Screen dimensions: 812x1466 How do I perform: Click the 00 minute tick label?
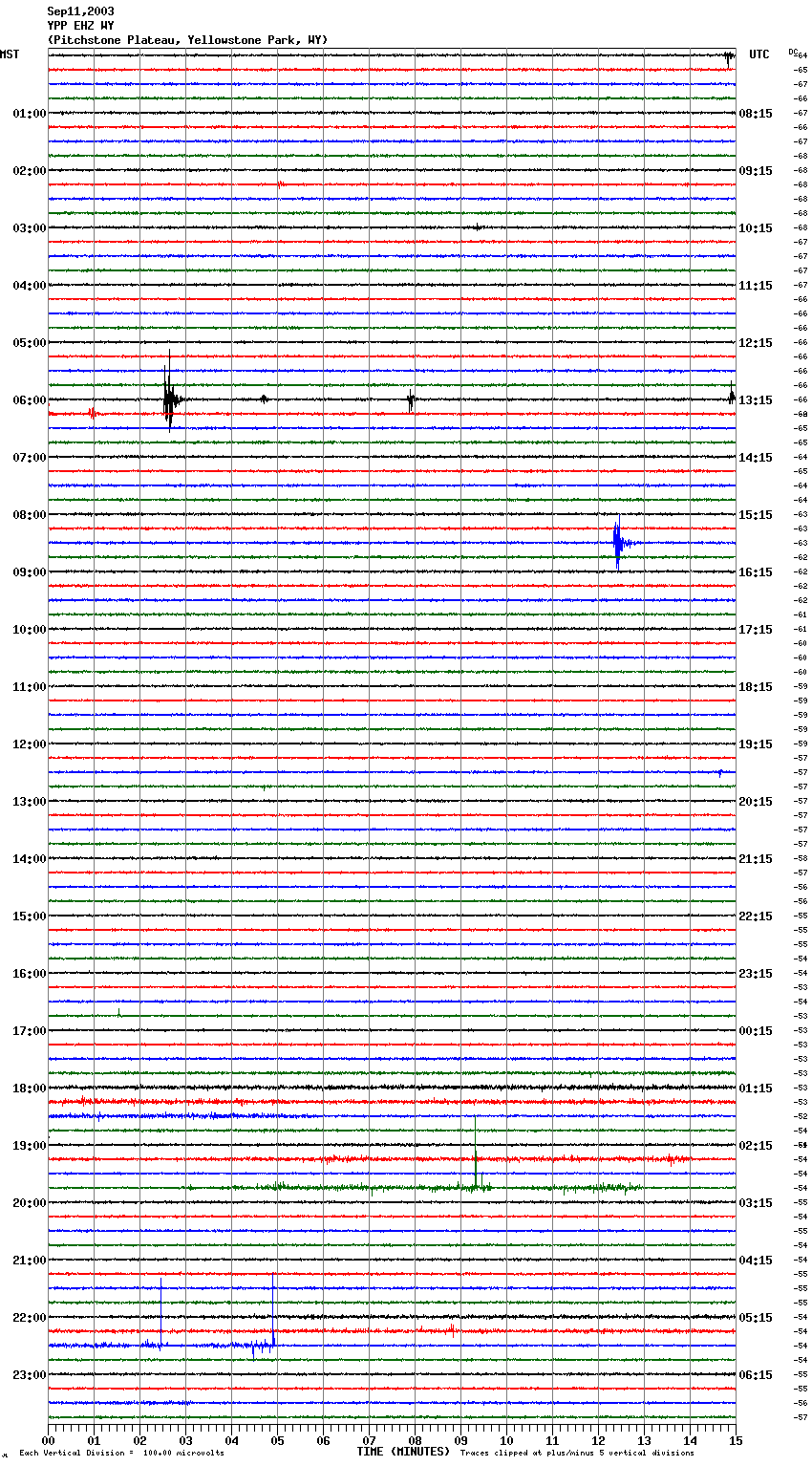click(49, 1441)
